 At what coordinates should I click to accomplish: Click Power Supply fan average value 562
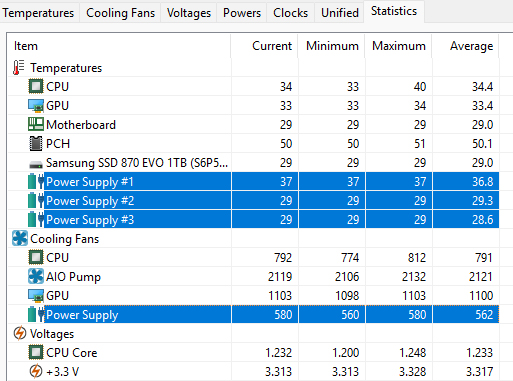coord(484,315)
